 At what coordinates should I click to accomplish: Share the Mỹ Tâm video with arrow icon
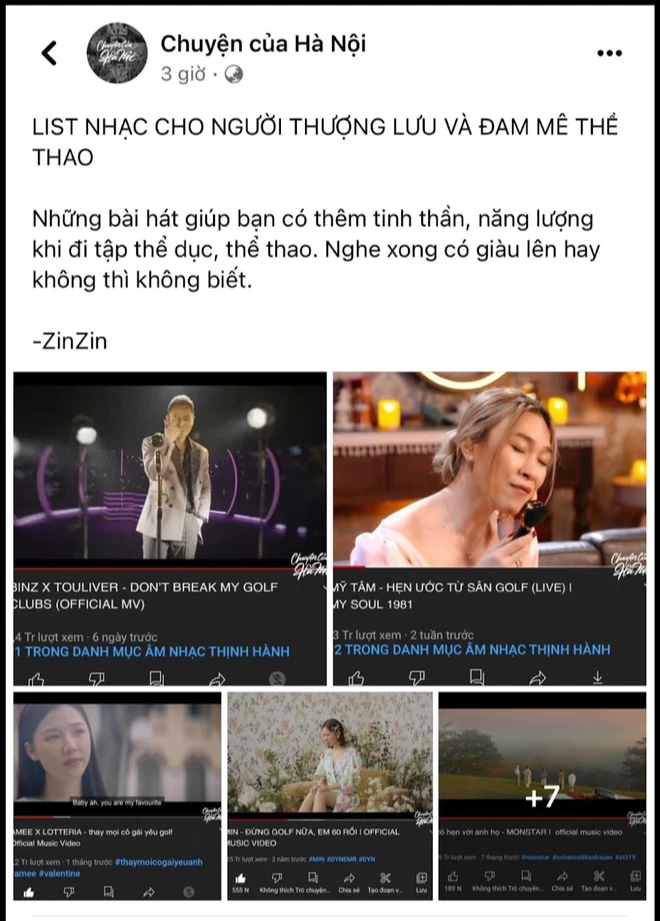(x=537, y=678)
